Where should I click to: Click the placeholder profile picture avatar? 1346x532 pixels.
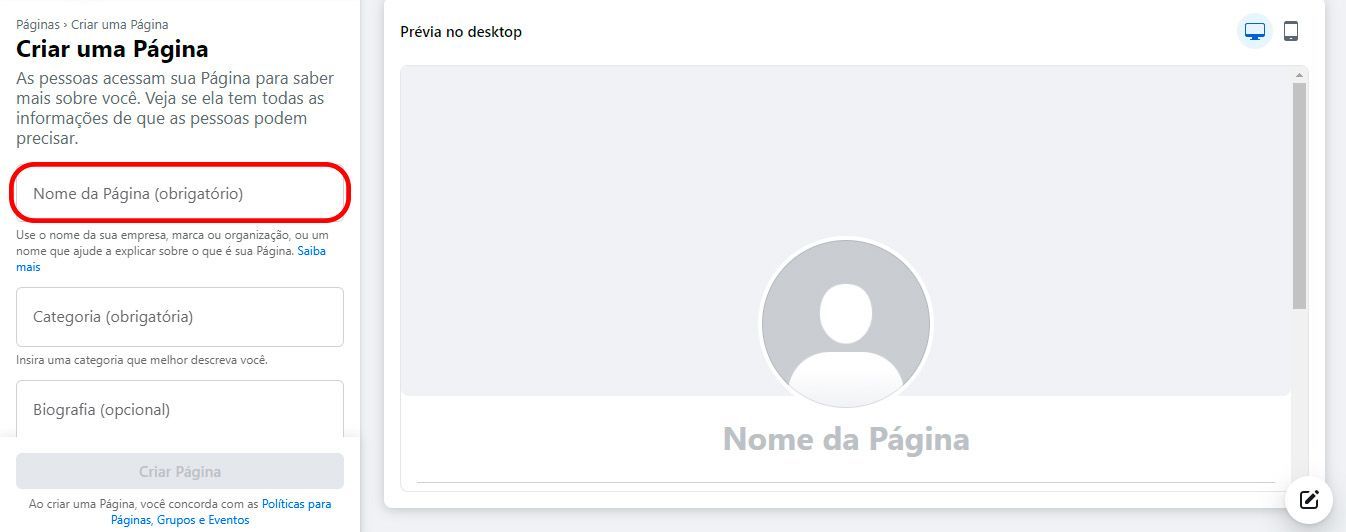[x=846, y=323]
